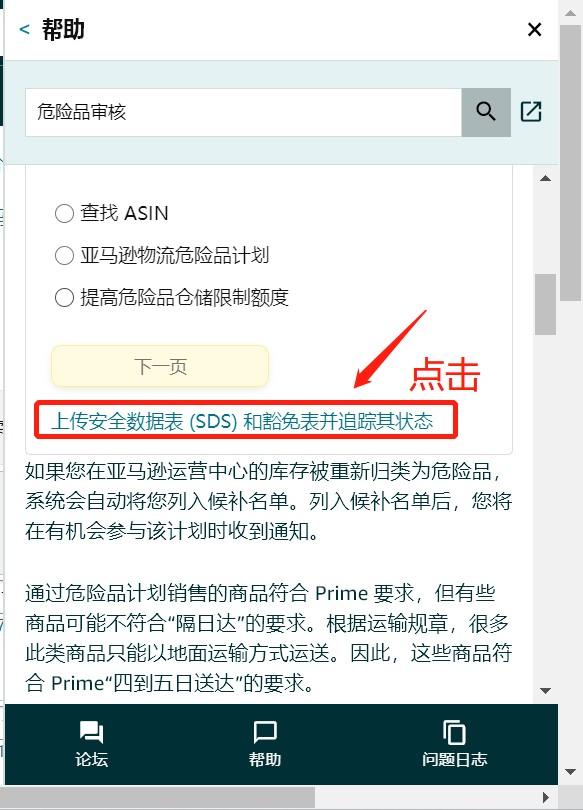Click the horizontal scrollbar thumb at bottom
The image size is (583, 810).
tap(157, 797)
